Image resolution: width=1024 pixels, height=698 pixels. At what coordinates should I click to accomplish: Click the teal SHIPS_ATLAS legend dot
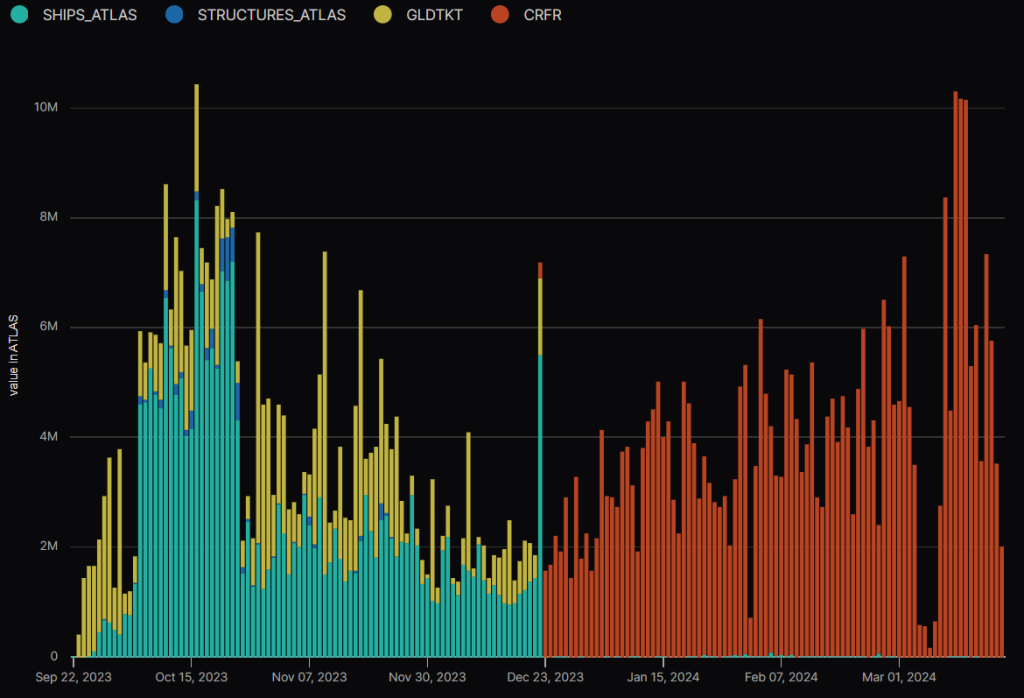click(x=18, y=16)
